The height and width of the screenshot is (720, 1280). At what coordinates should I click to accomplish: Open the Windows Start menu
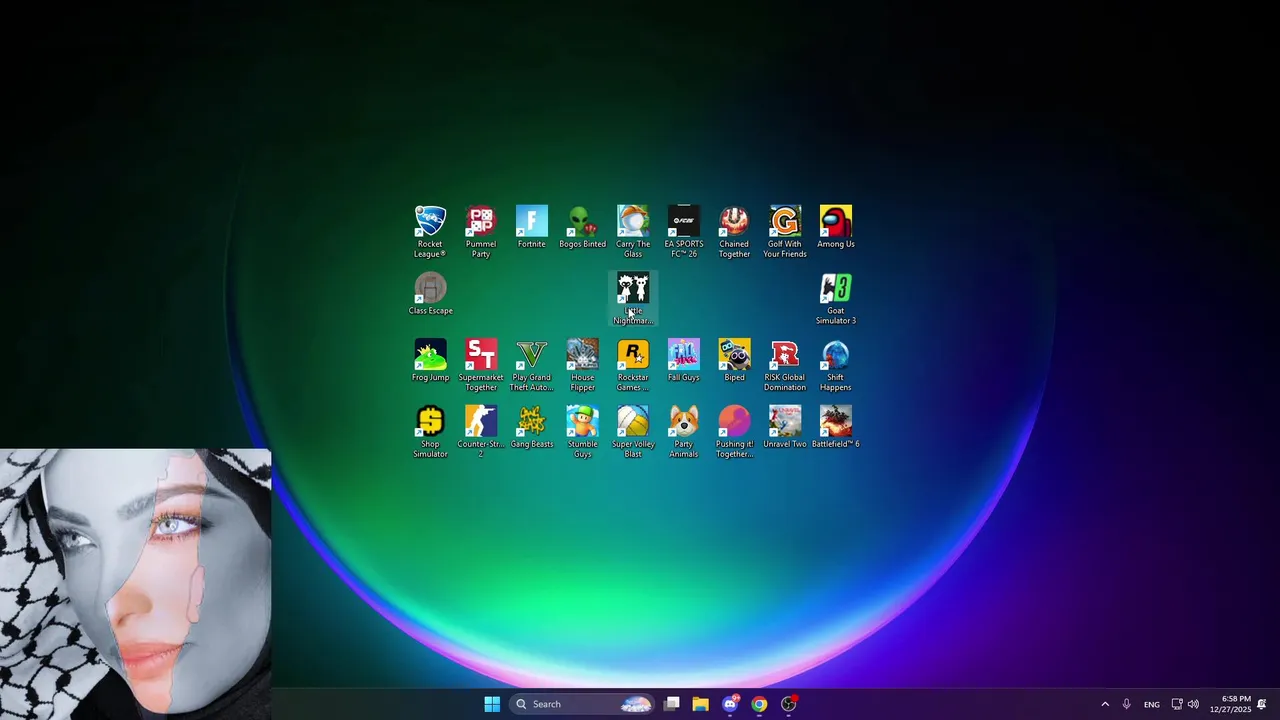492,704
